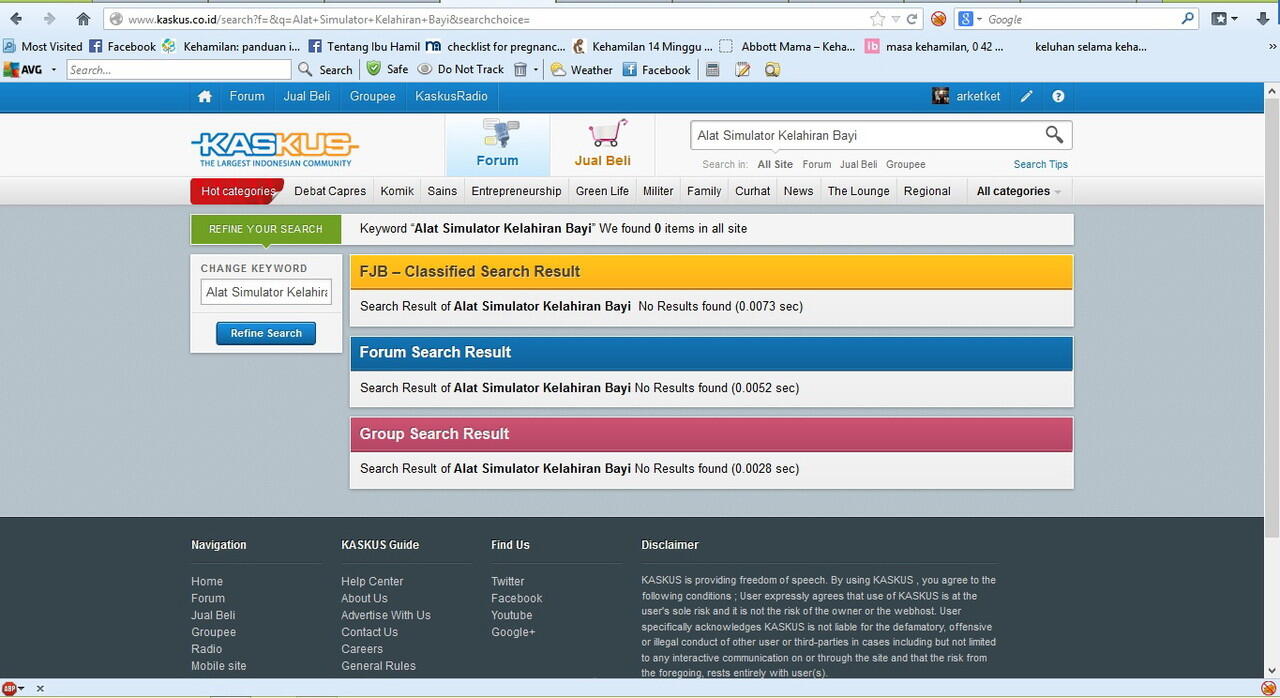Open the Advertise With Us footer link
Image resolution: width=1280 pixels, height=698 pixels.
coord(385,615)
